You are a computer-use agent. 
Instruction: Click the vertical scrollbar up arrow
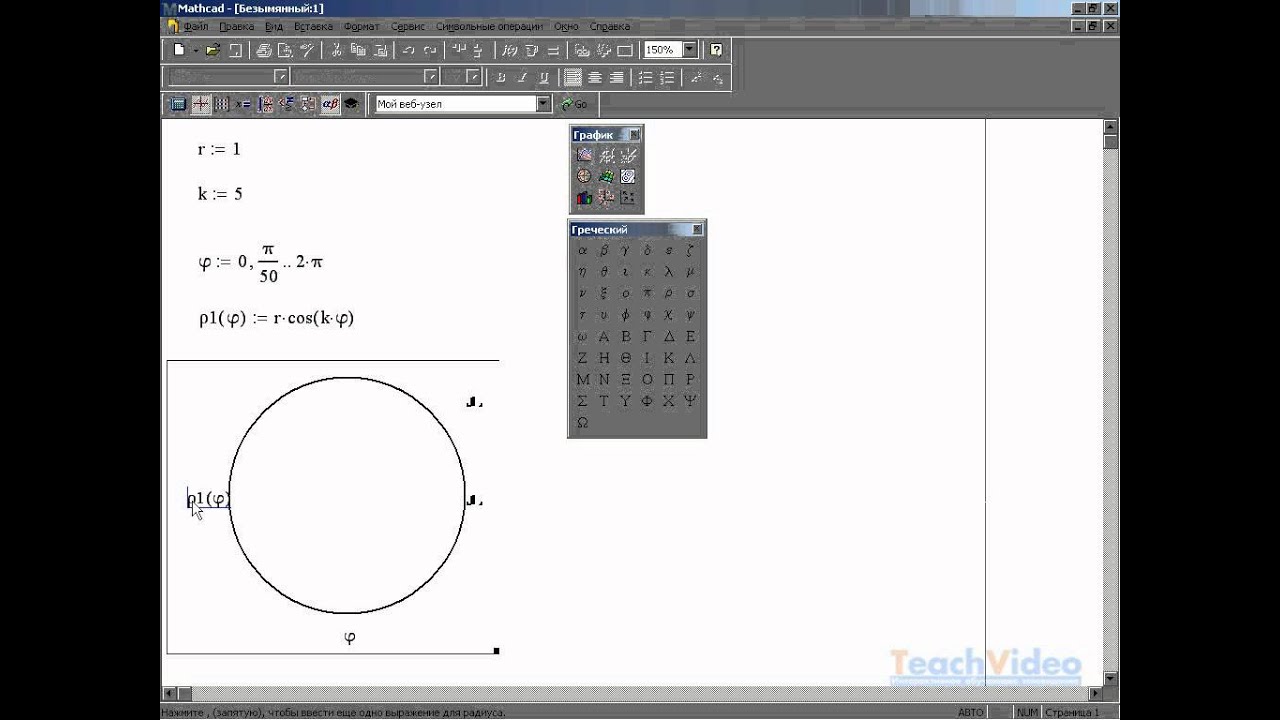pos(1111,125)
